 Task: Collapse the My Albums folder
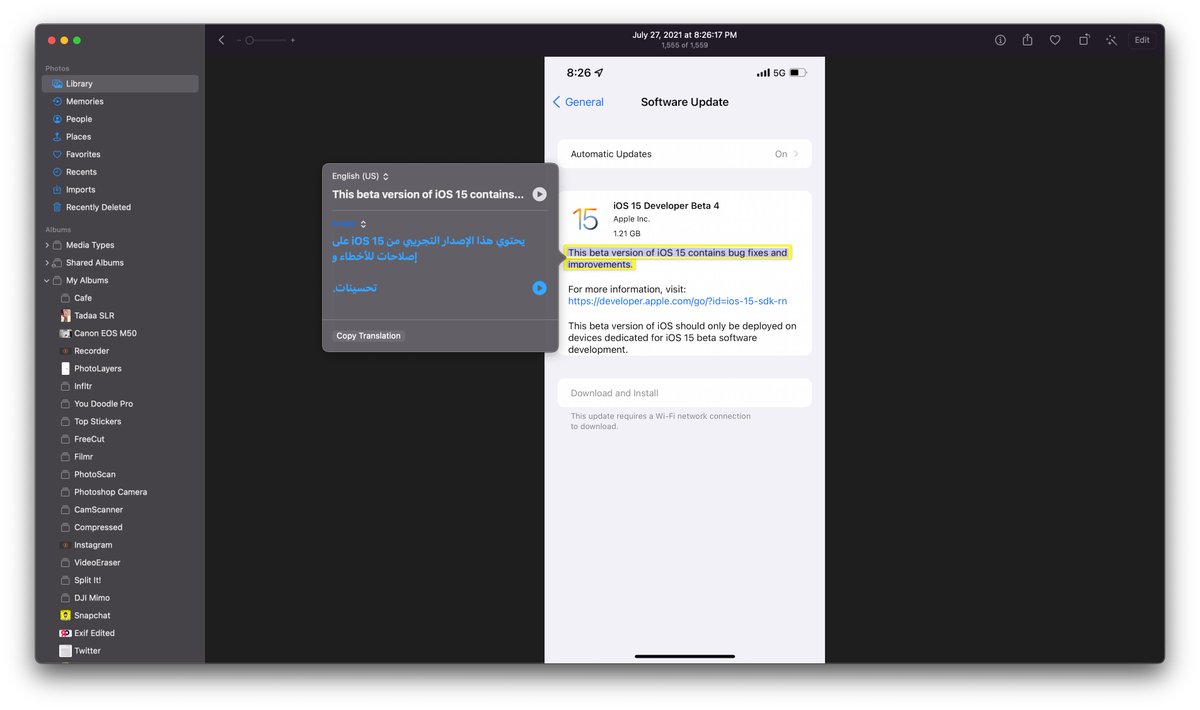[x=47, y=281]
